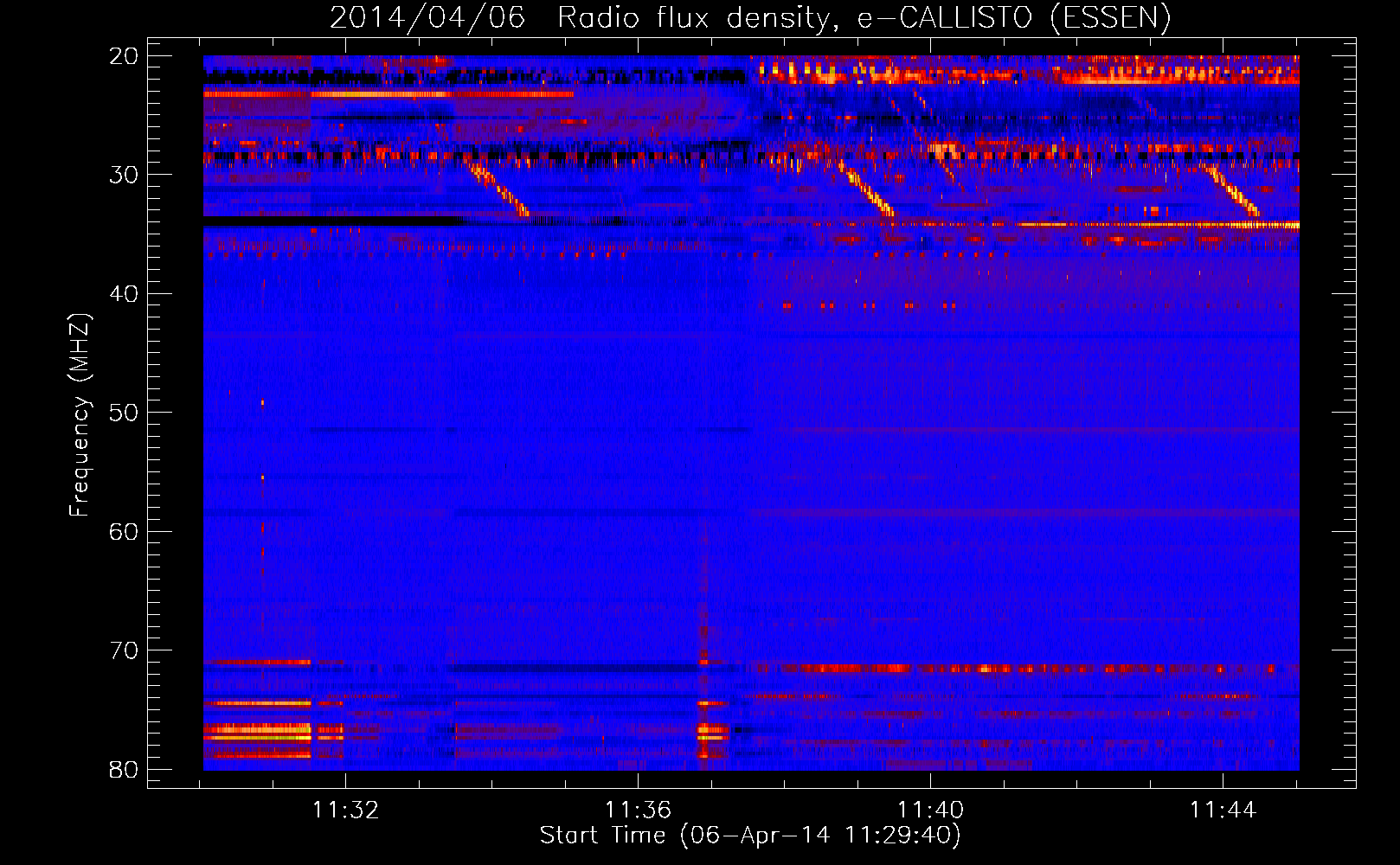Click the 30 MHz frequency tick label

[124, 175]
